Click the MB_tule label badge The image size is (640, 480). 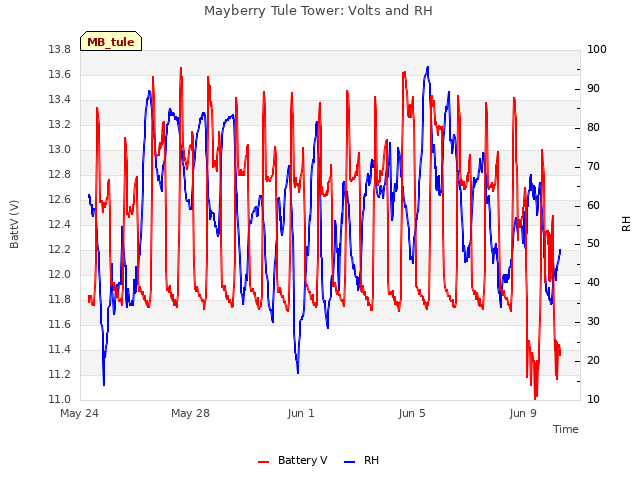pyautogui.click(x=111, y=41)
